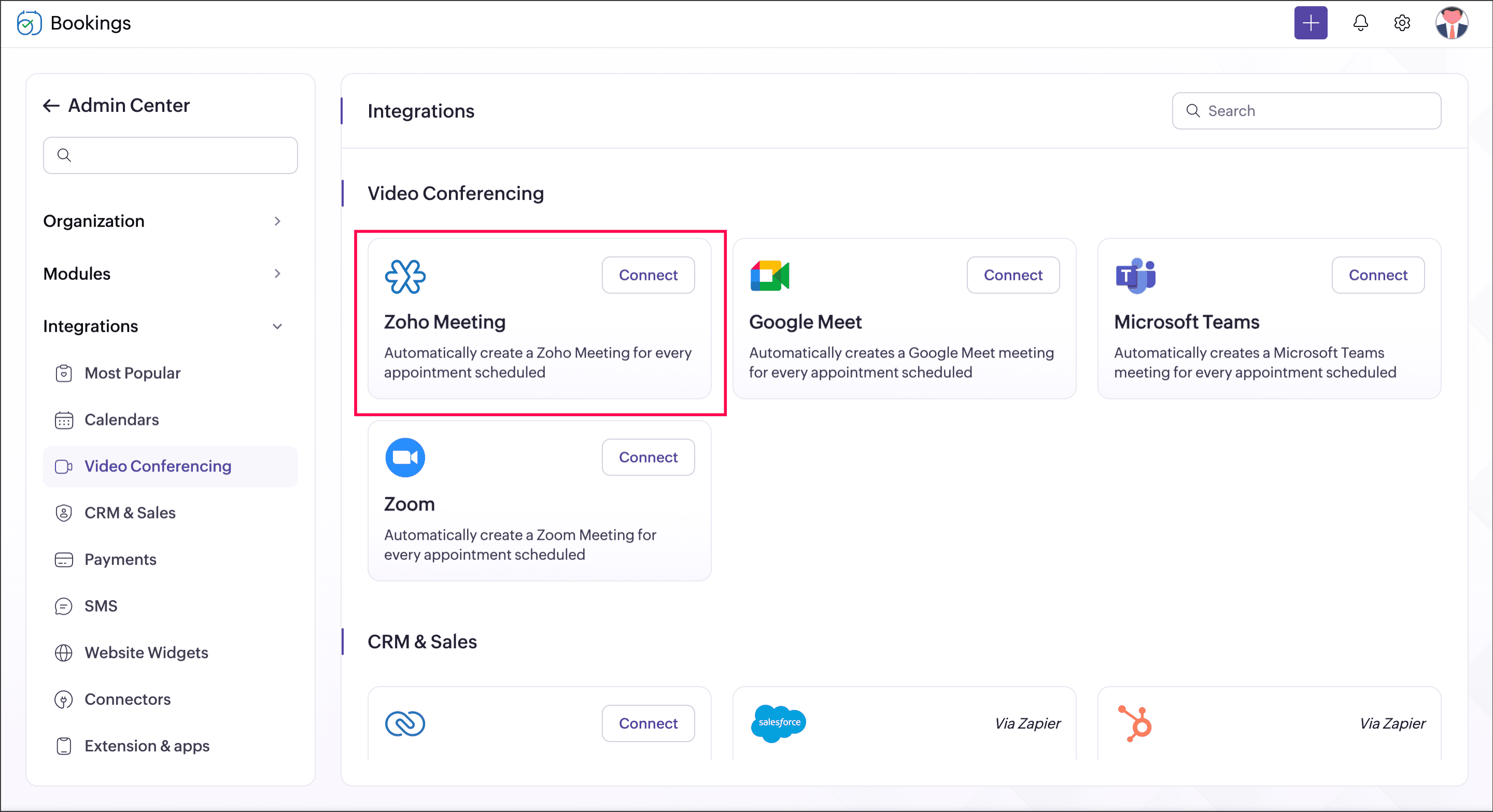Expand the Modules section
1493x812 pixels.
[277, 274]
